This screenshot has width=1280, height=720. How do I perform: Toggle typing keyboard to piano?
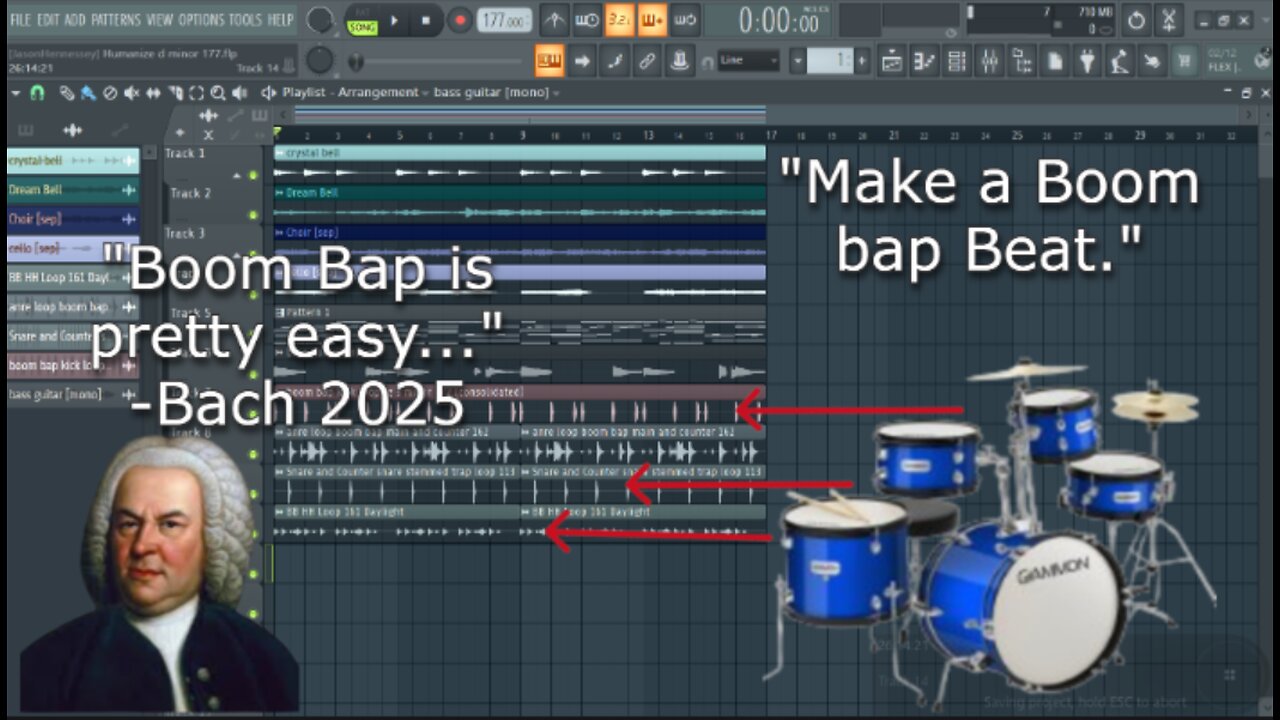coord(549,61)
